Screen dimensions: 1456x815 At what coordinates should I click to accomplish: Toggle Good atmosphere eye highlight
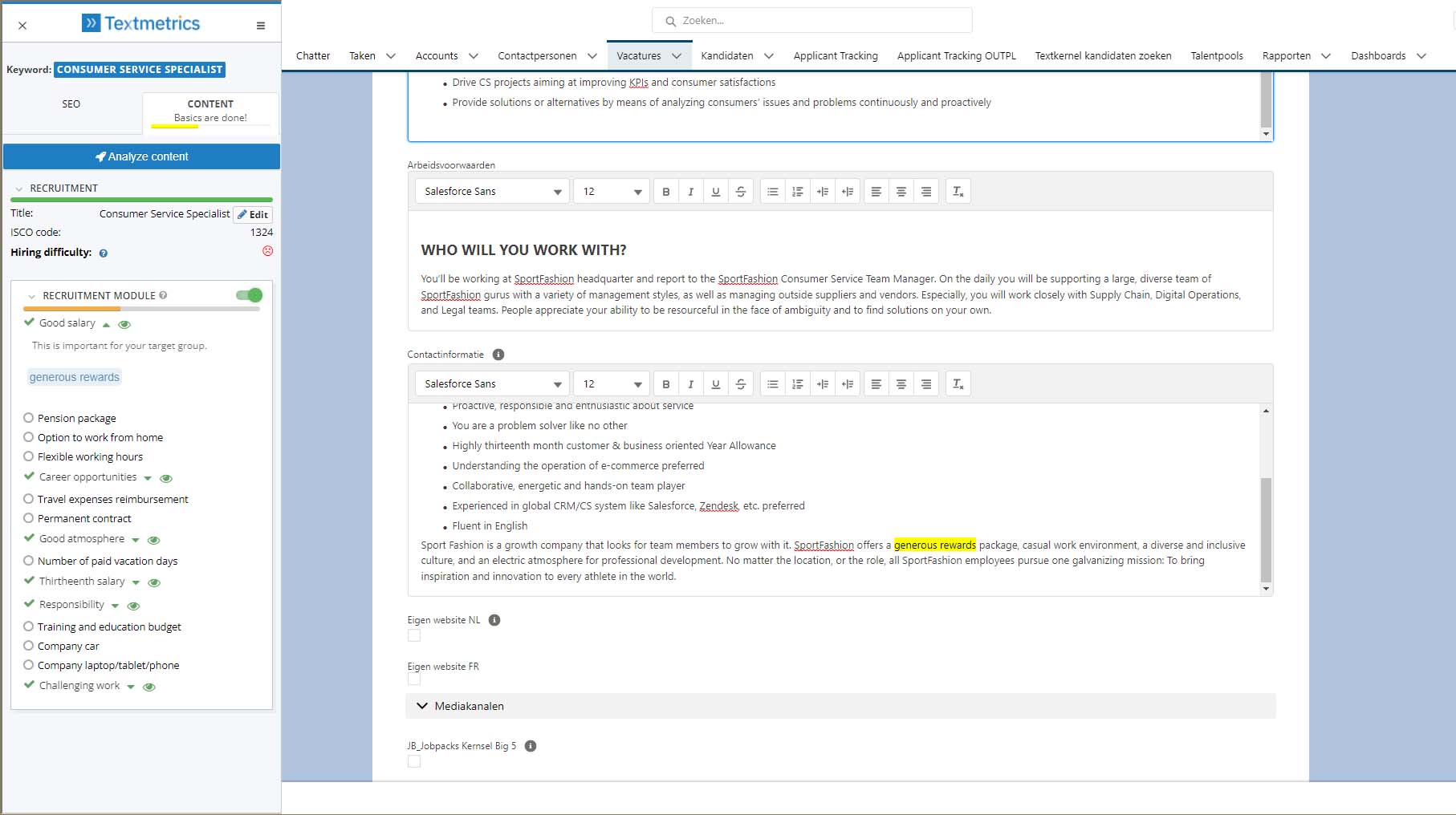point(154,540)
